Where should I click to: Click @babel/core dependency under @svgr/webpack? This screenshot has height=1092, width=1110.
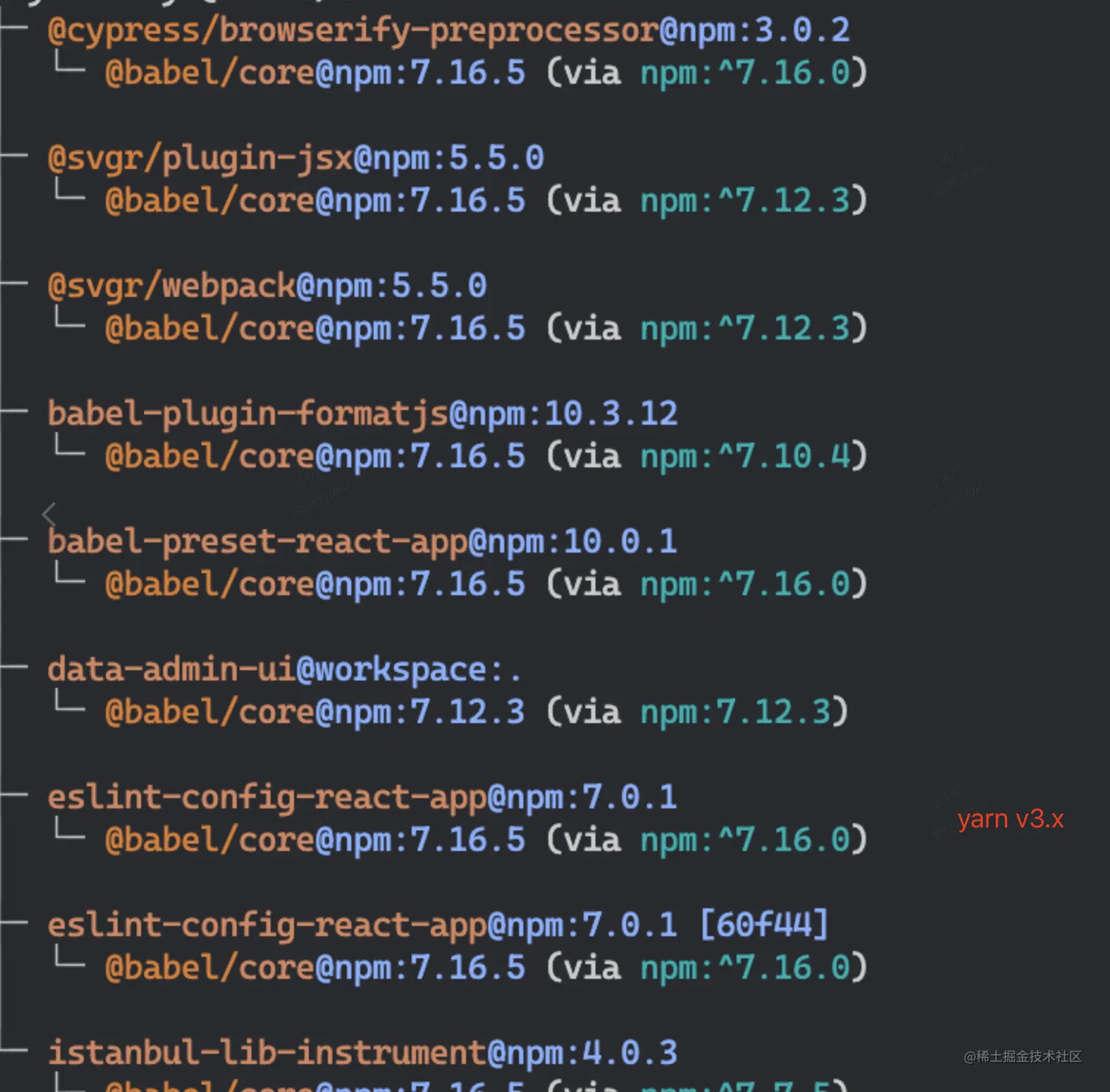315,328
